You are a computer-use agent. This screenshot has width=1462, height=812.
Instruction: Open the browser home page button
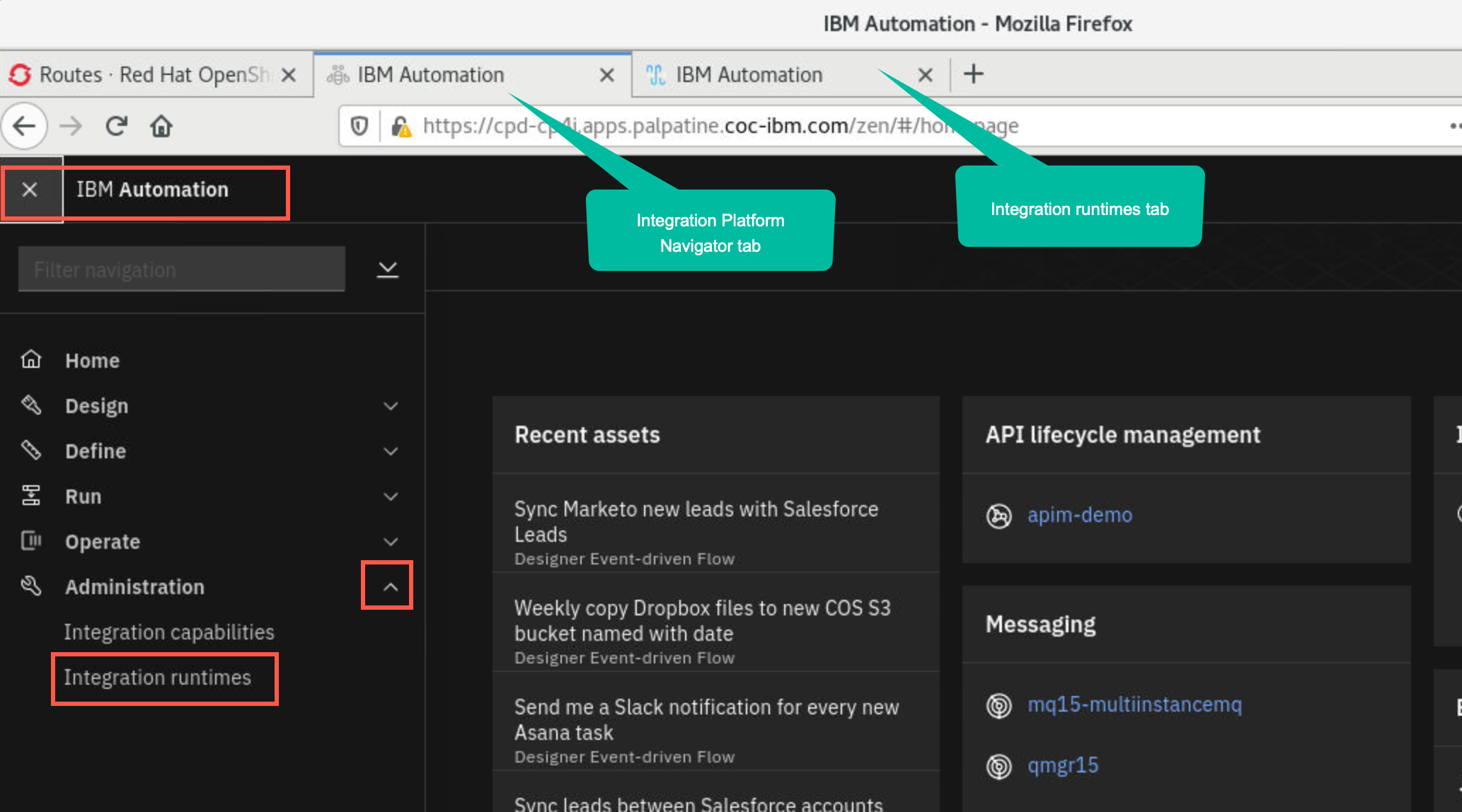point(161,126)
